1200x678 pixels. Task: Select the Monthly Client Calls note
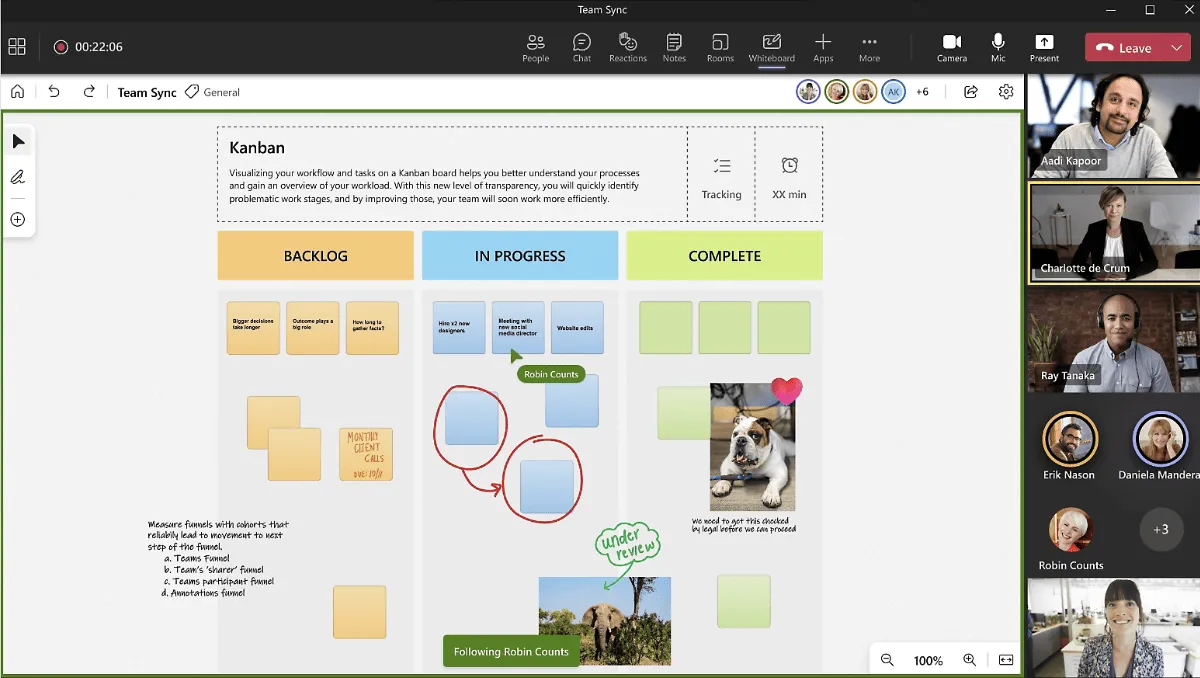tap(366, 454)
